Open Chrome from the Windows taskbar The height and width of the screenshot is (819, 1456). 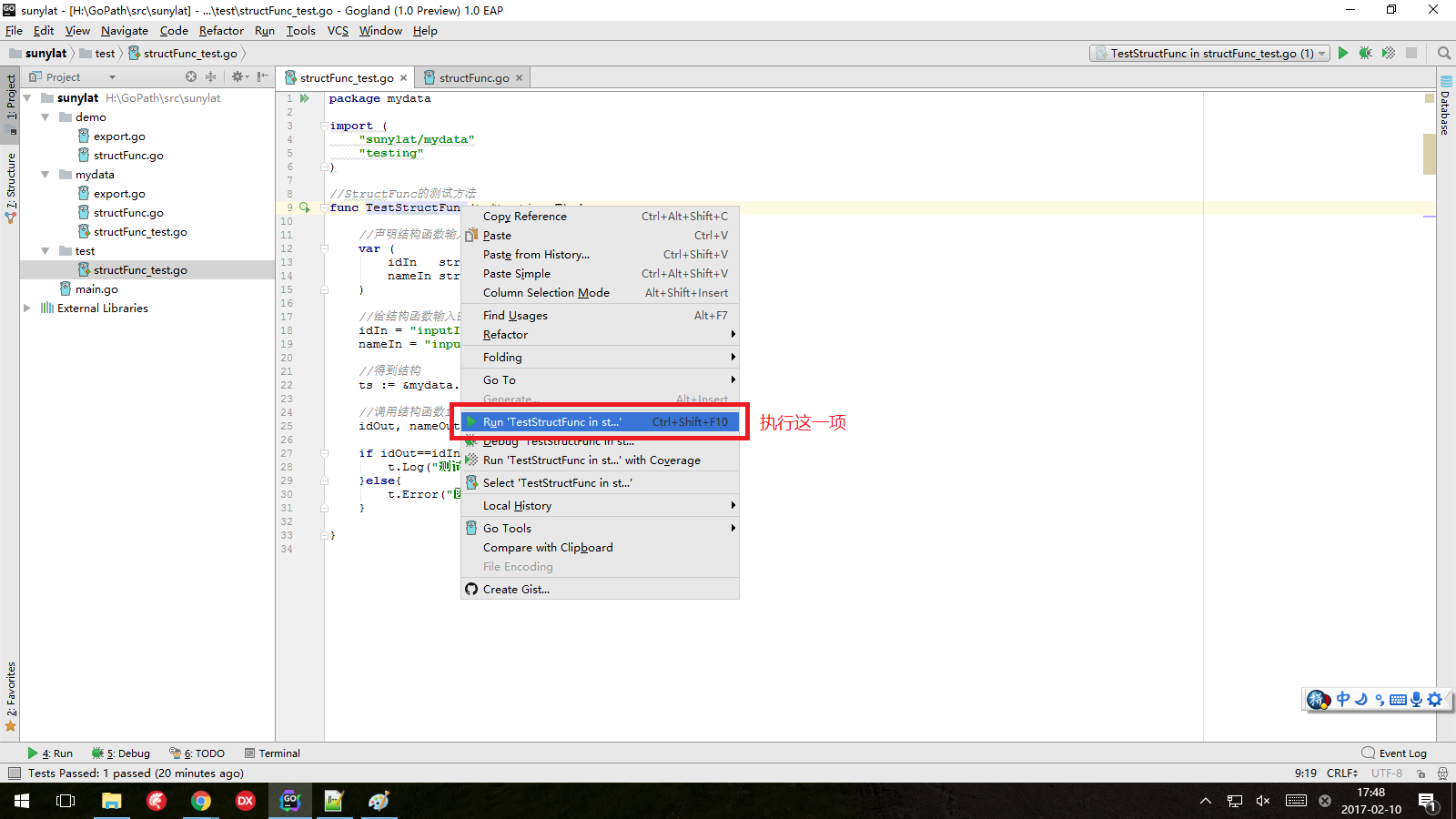coord(201,801)
